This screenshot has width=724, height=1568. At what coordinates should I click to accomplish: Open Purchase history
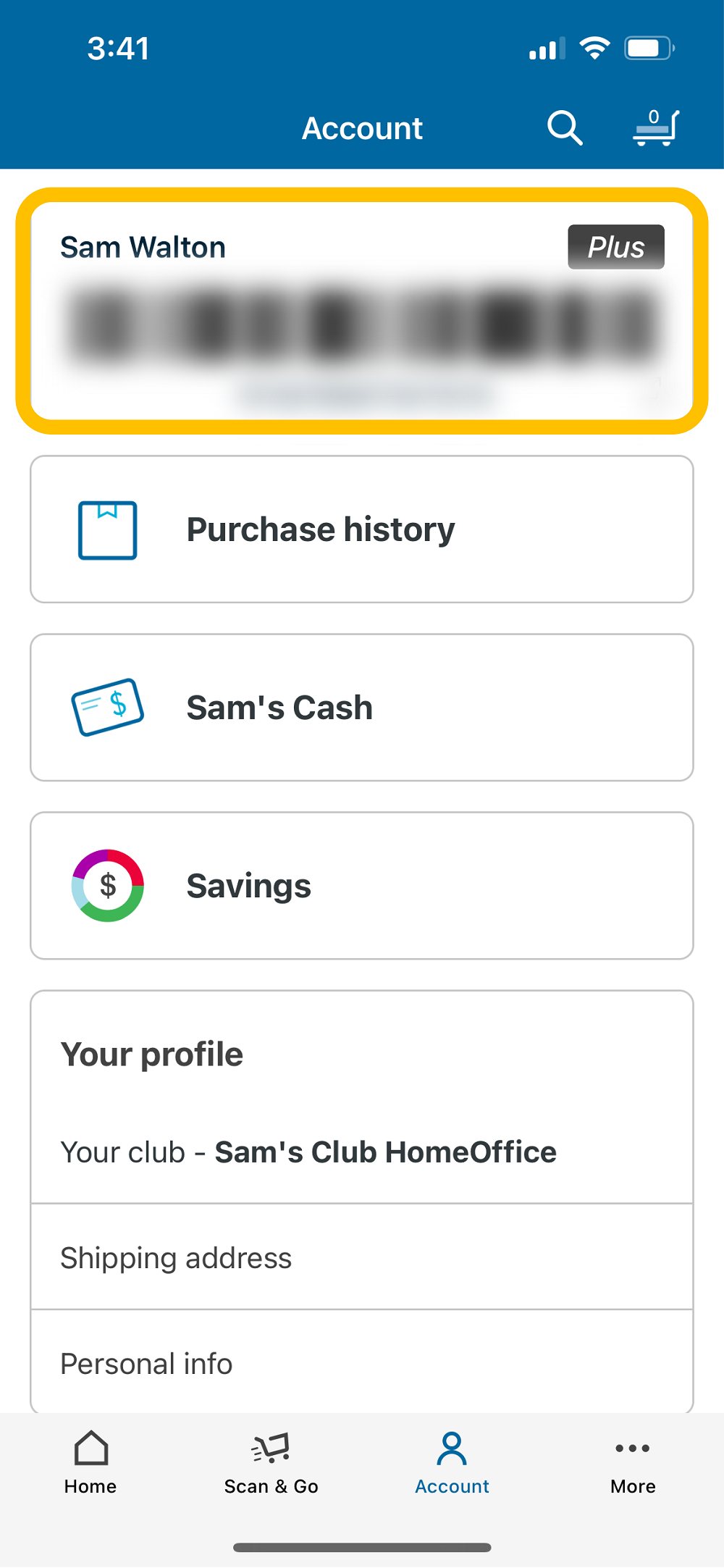321,529
